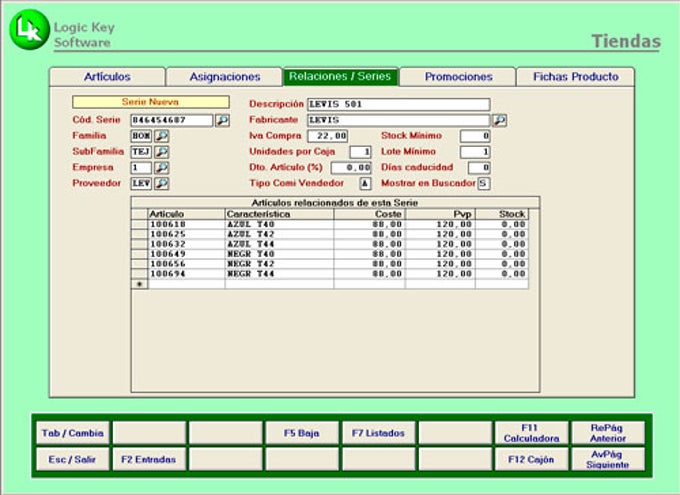Click the NEGR T44 characteristic cell

pyautogui.click(x=279, y=274)
